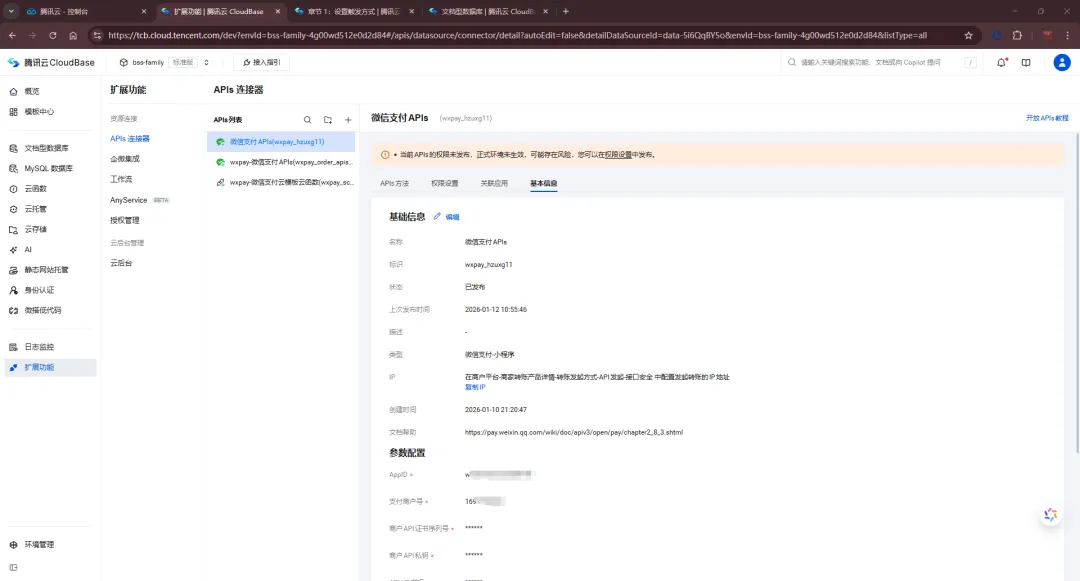
Task: Click 接入指引 button
Action: [262, 63]
